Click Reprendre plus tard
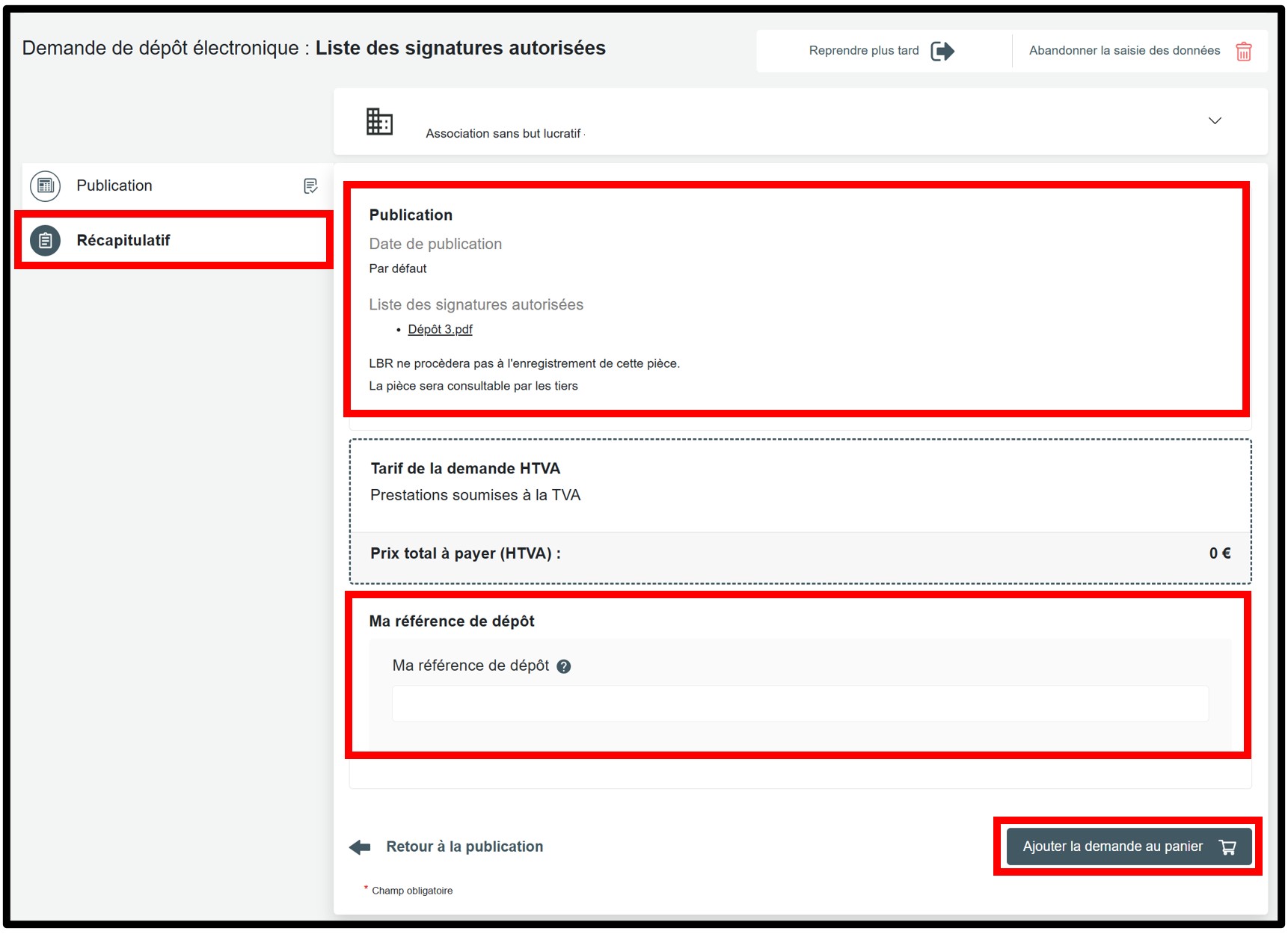The image size is (1288, 934). coord(864,51)
